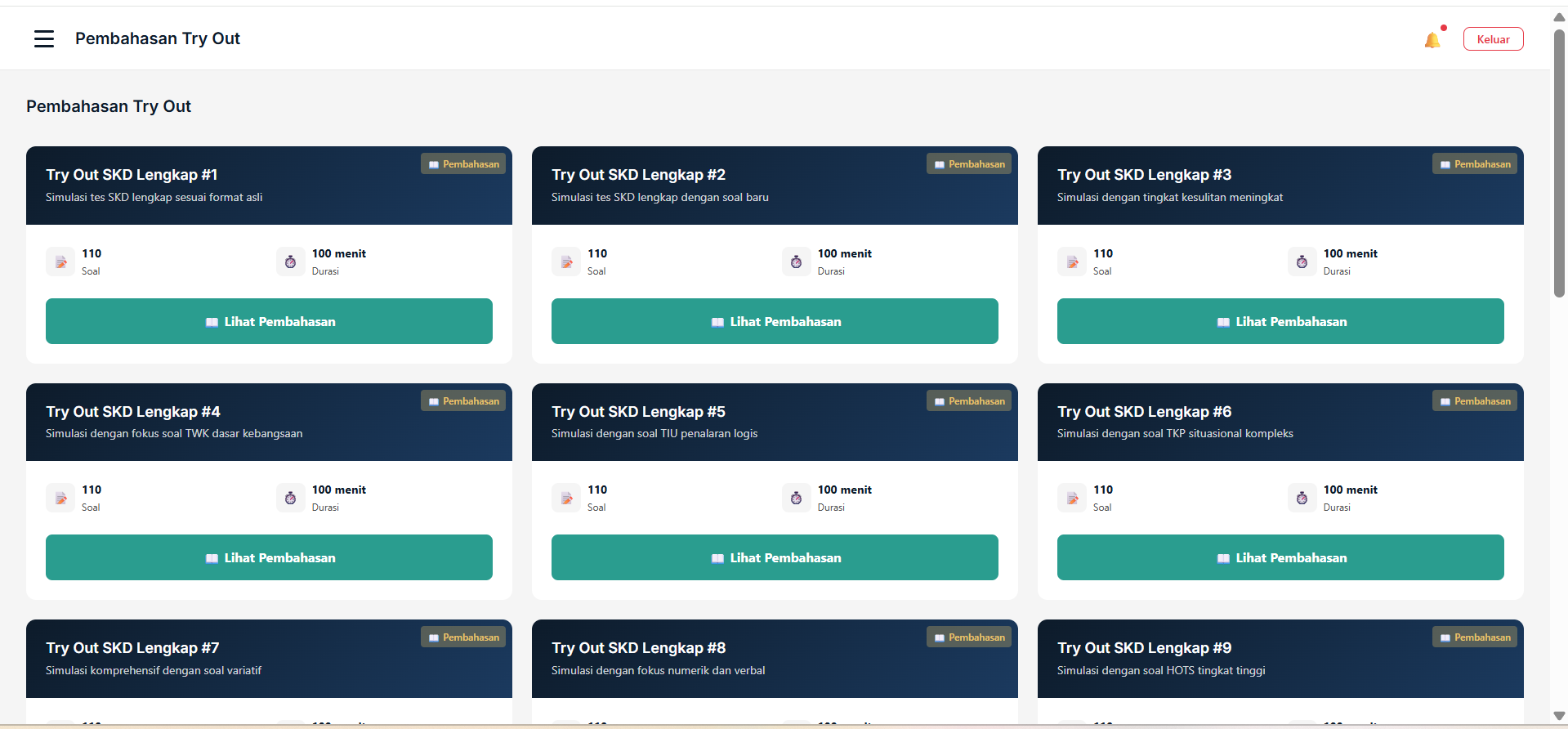Click the timer icon in Try Out #1
1568x729 pixels.
290,262
